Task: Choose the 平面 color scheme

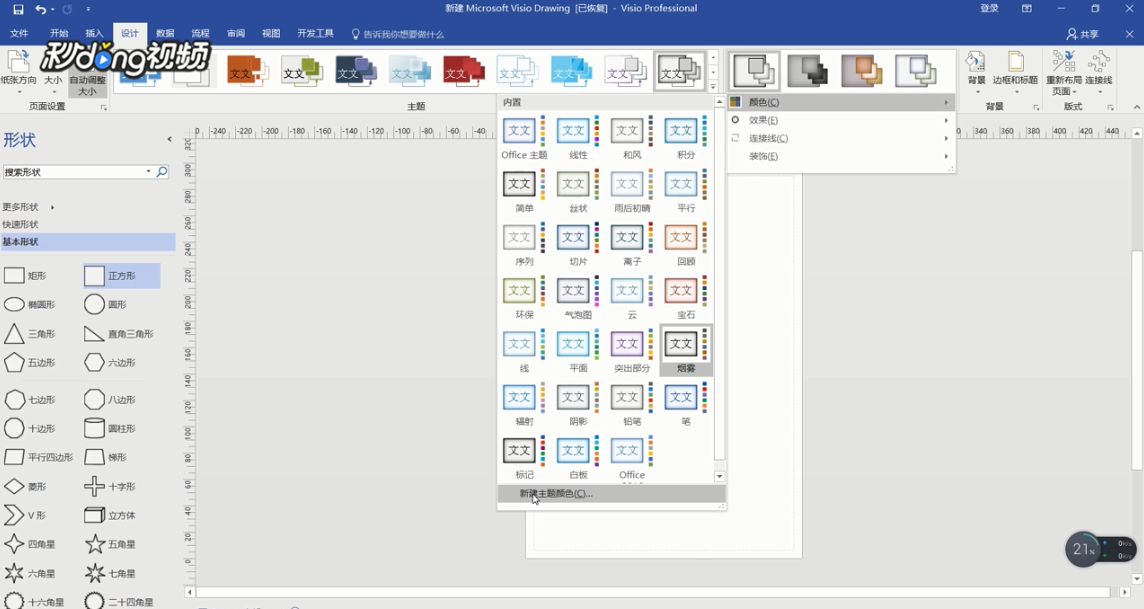Action: 578,351
